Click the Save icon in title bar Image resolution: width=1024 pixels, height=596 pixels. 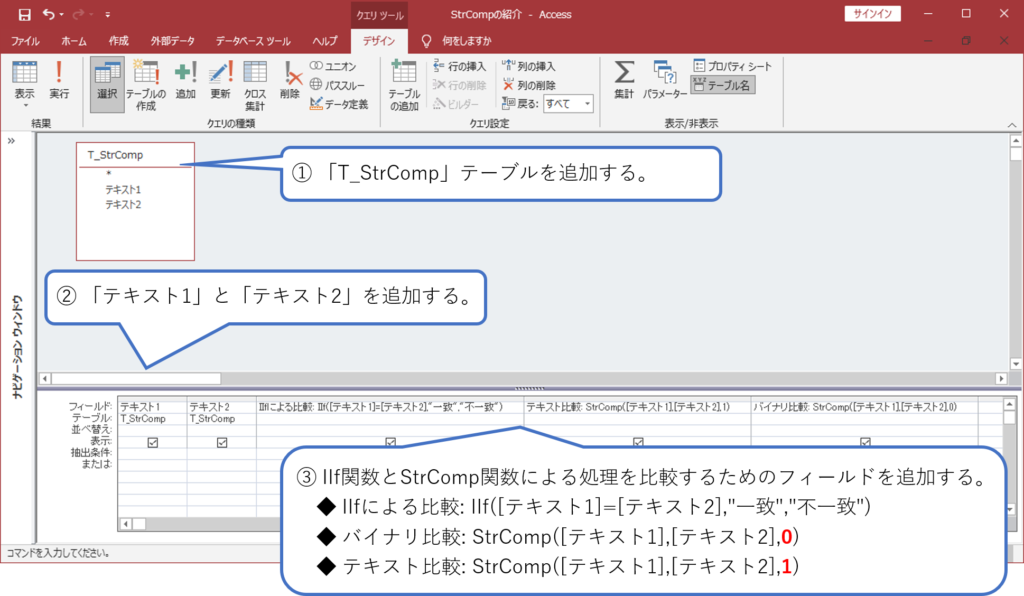pyautogui.click(x=24, y=14)
